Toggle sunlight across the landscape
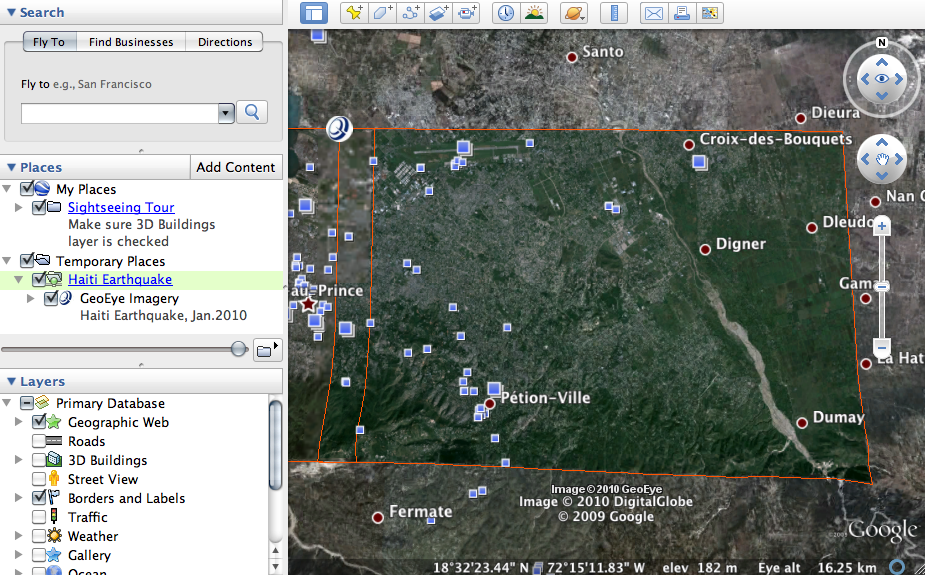This screenshot has height=575, width=925. [x=534, y=13]
